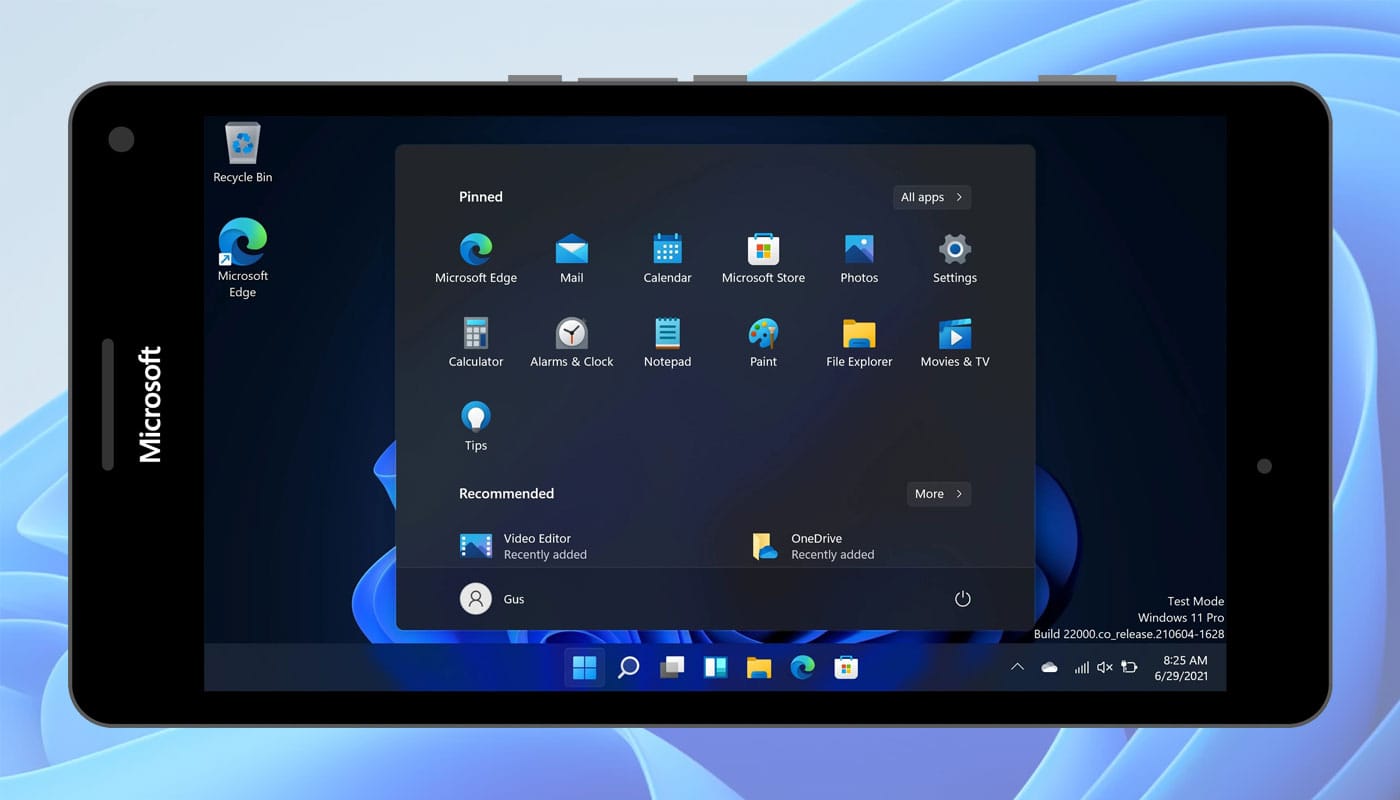Click the power button in the Start menu
Screen dimensions: 1400x800
pos(962,599)
